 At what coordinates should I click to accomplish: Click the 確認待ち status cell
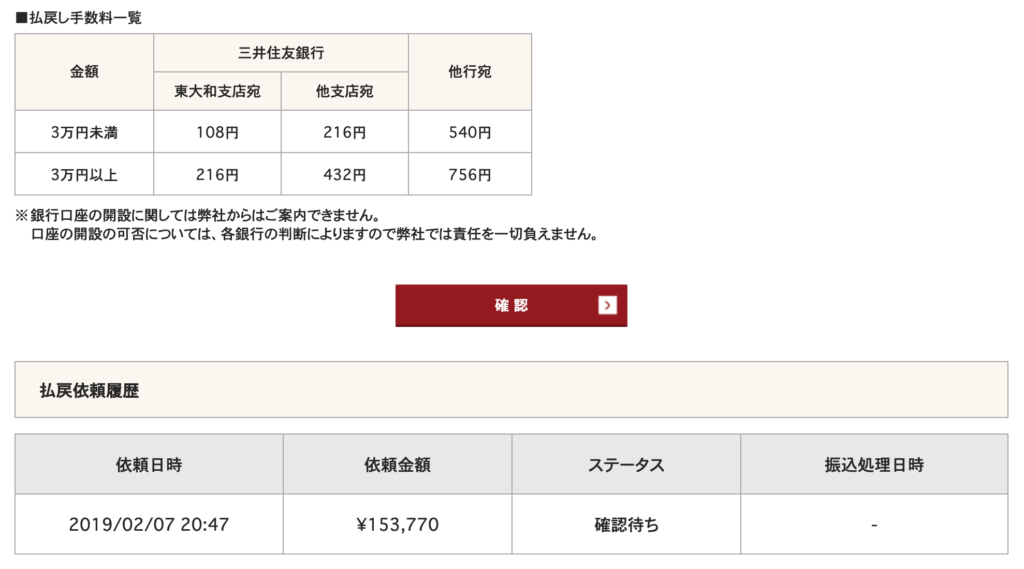pyautogui.click(x=626, y=525)
